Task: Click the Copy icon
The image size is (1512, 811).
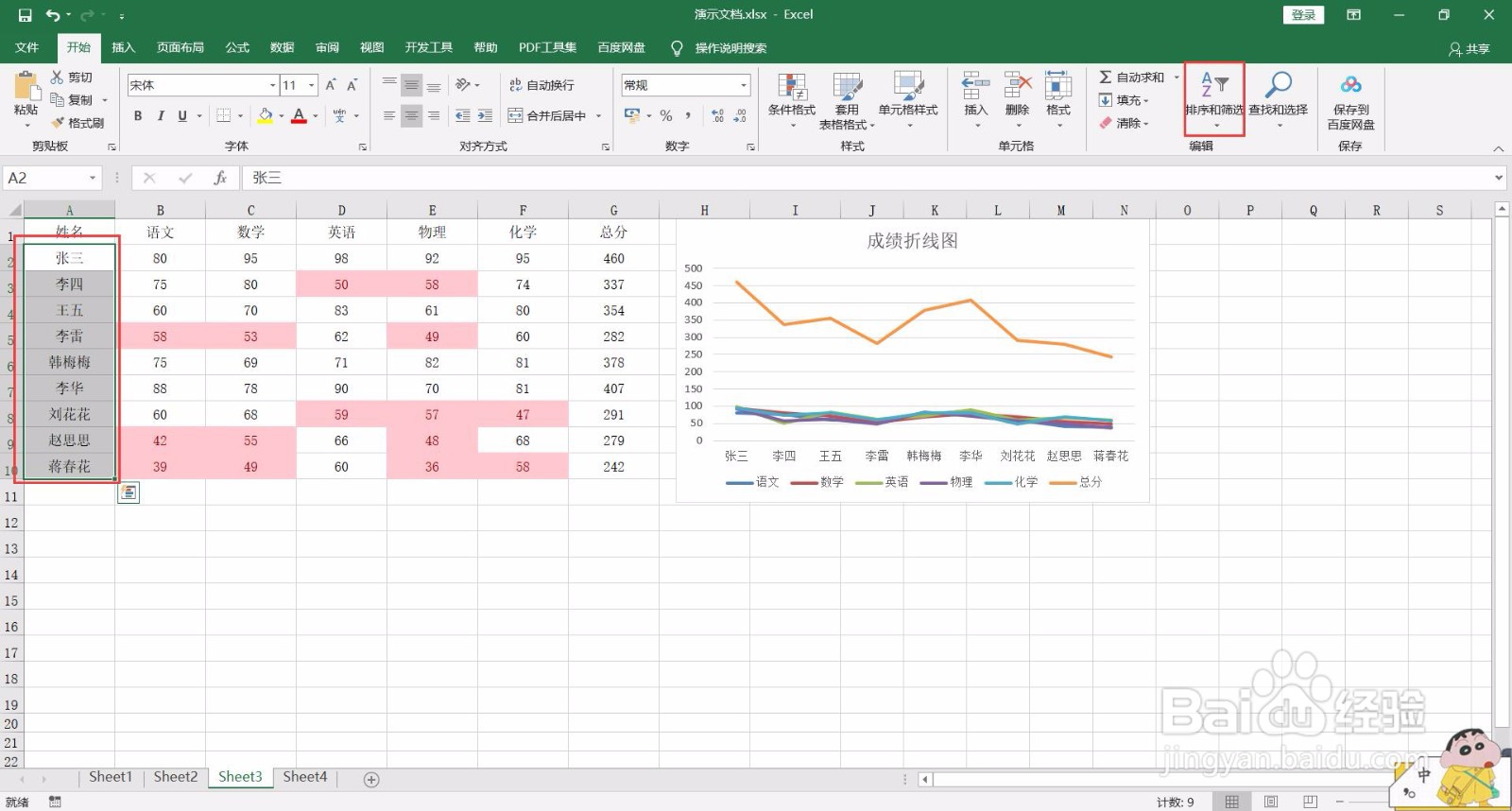Action: (x=58, y=100)
